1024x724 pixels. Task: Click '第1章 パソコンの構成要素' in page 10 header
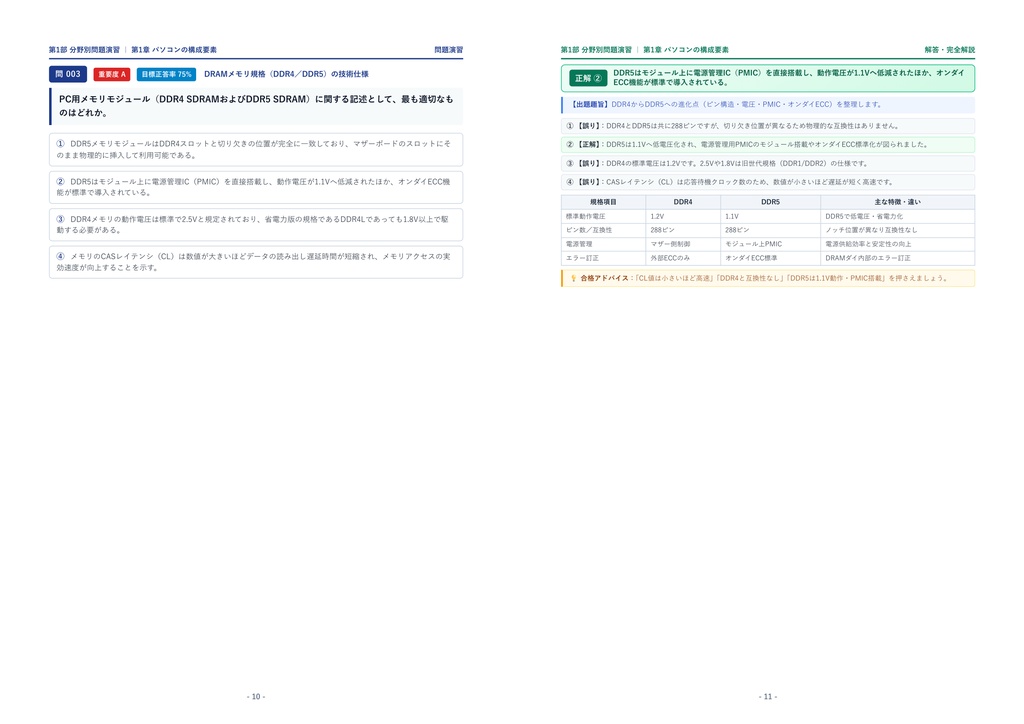tap(174, 50)
